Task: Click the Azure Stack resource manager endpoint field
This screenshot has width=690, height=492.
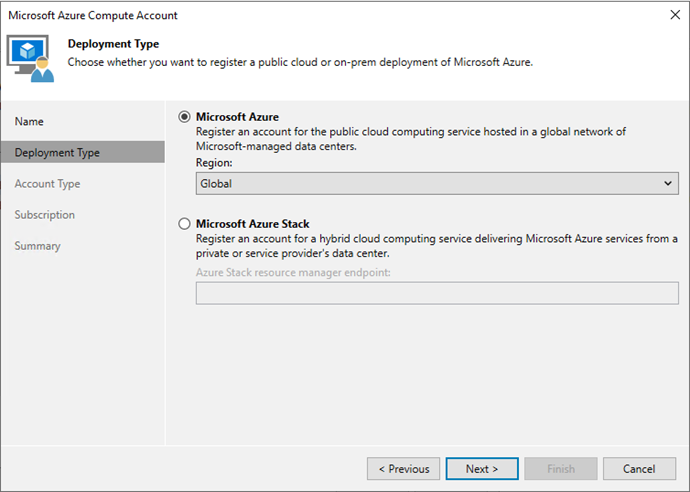Action: coord(437,293)
